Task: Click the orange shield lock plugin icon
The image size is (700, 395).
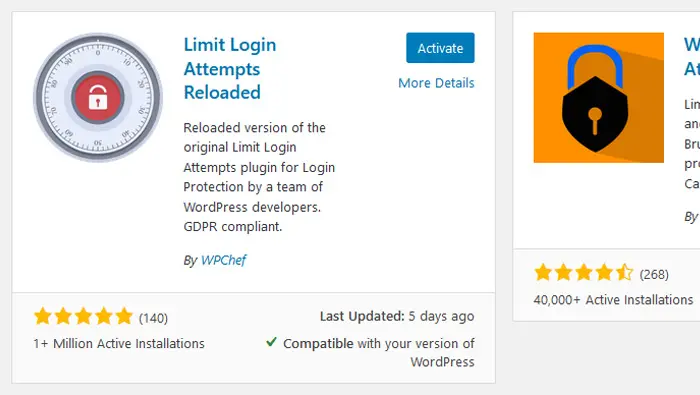Action: click(599, 97)
